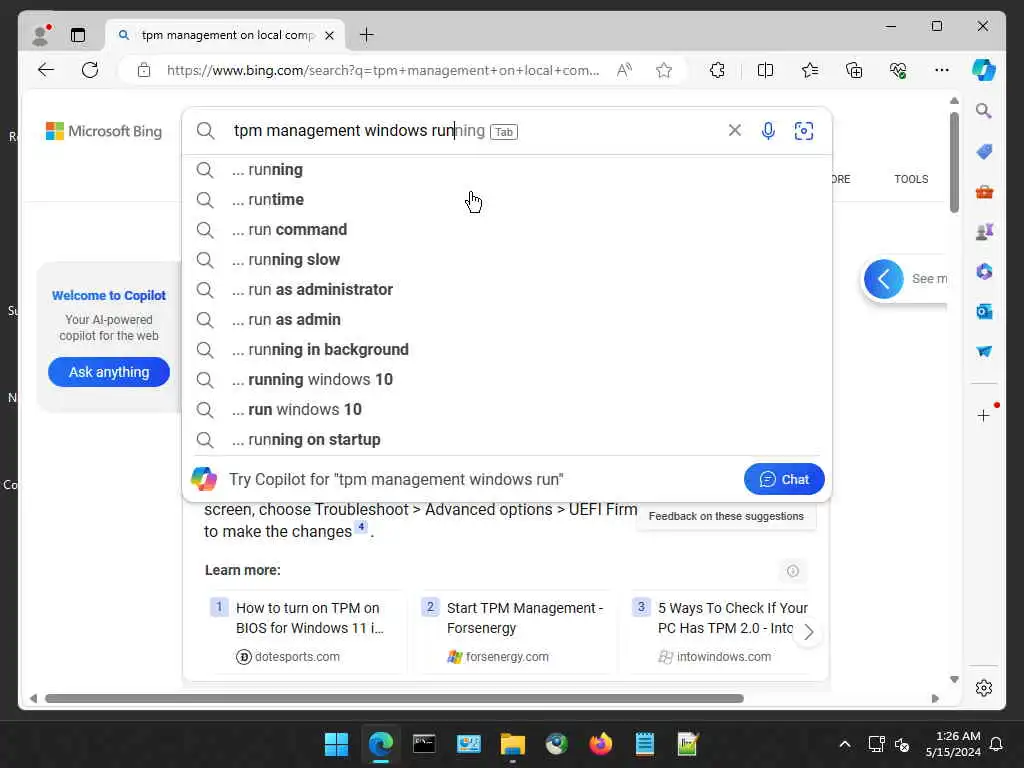The width and height of the screenshot is (1024, 768).
Task: Show hidden system tray icons
Action: pos(844,744)
